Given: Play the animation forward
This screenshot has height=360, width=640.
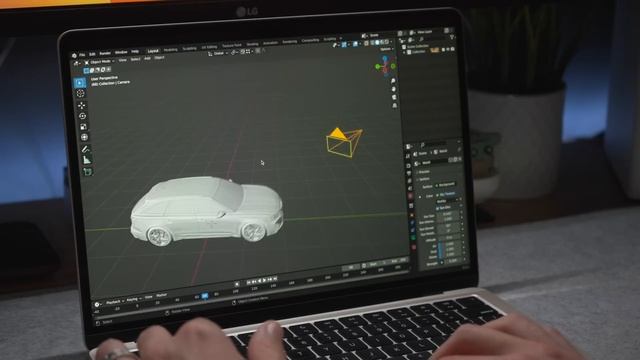Looking at the screenshot, I should click(x=264, y=280).
